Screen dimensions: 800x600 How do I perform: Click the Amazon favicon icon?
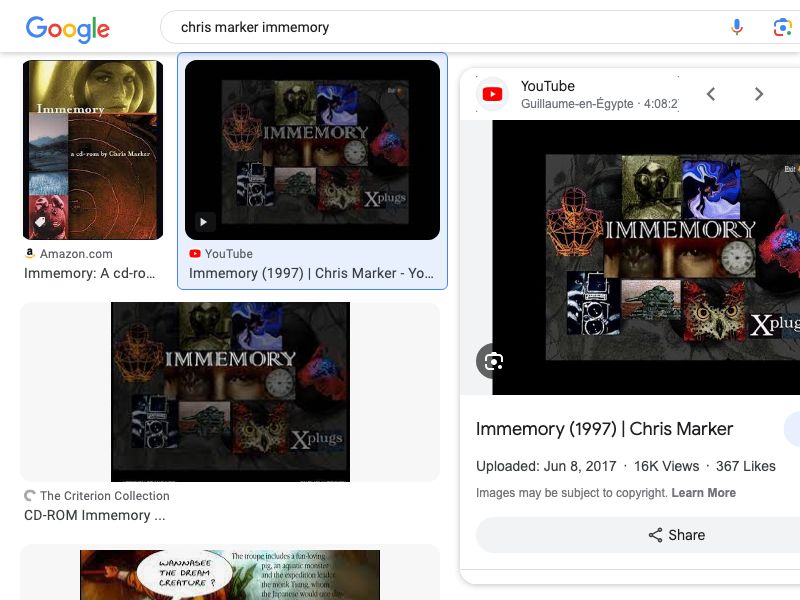point(30,253)
